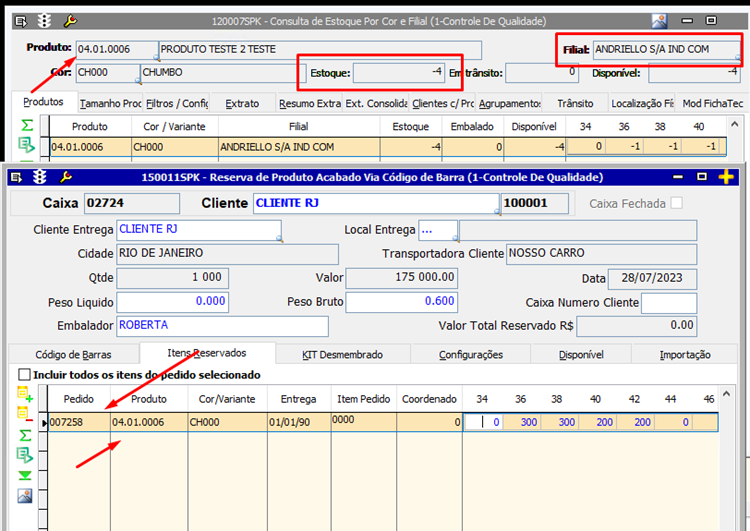Click the picture icon in the Consulta de Estoque title bar
This screenshot has width=750, height=531.
click(659, 20)
